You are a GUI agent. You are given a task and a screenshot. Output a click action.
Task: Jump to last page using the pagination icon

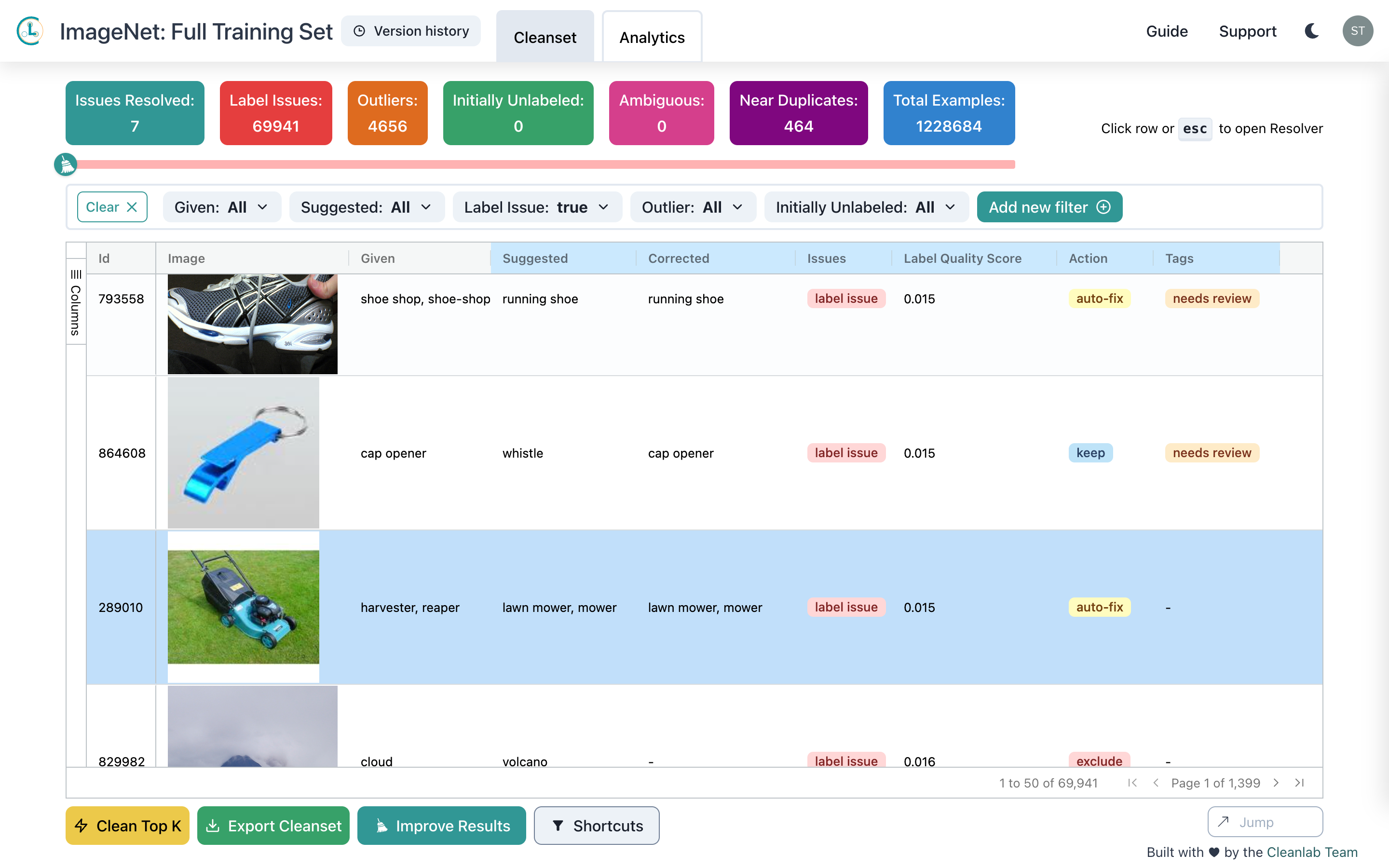[x=1299, y=783]
